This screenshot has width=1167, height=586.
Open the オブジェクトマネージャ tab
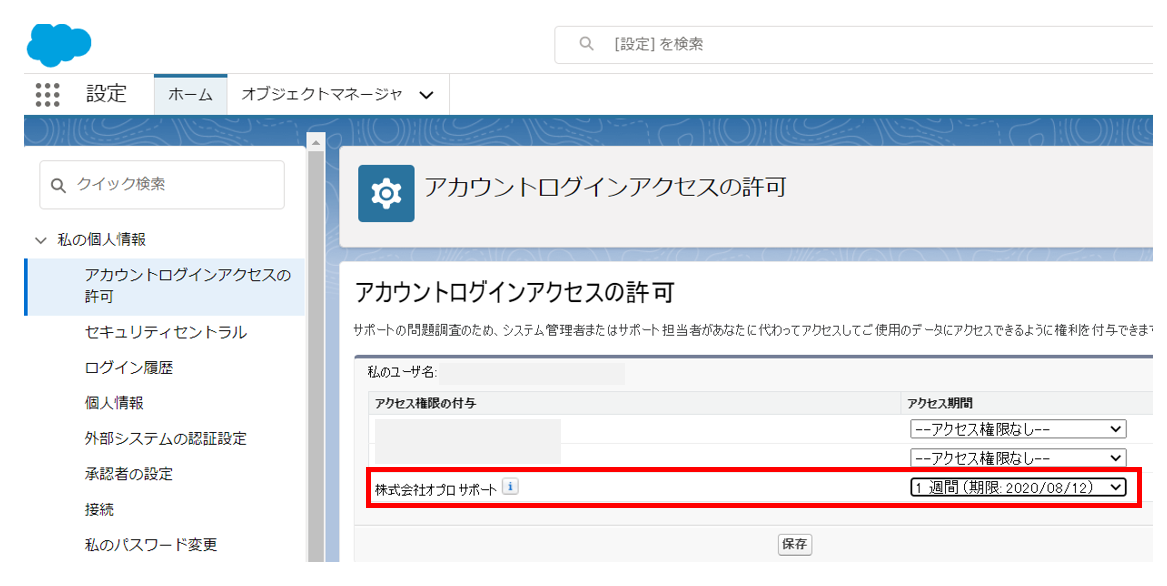(x=321, y=94)
